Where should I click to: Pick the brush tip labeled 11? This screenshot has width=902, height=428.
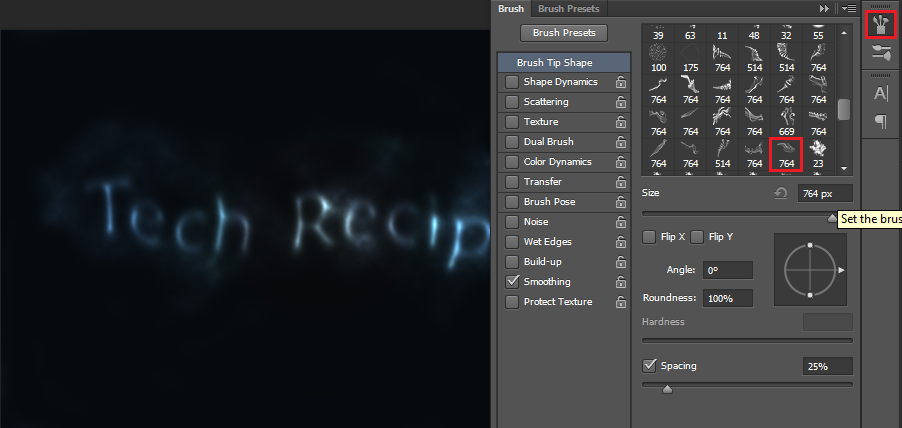722,33
